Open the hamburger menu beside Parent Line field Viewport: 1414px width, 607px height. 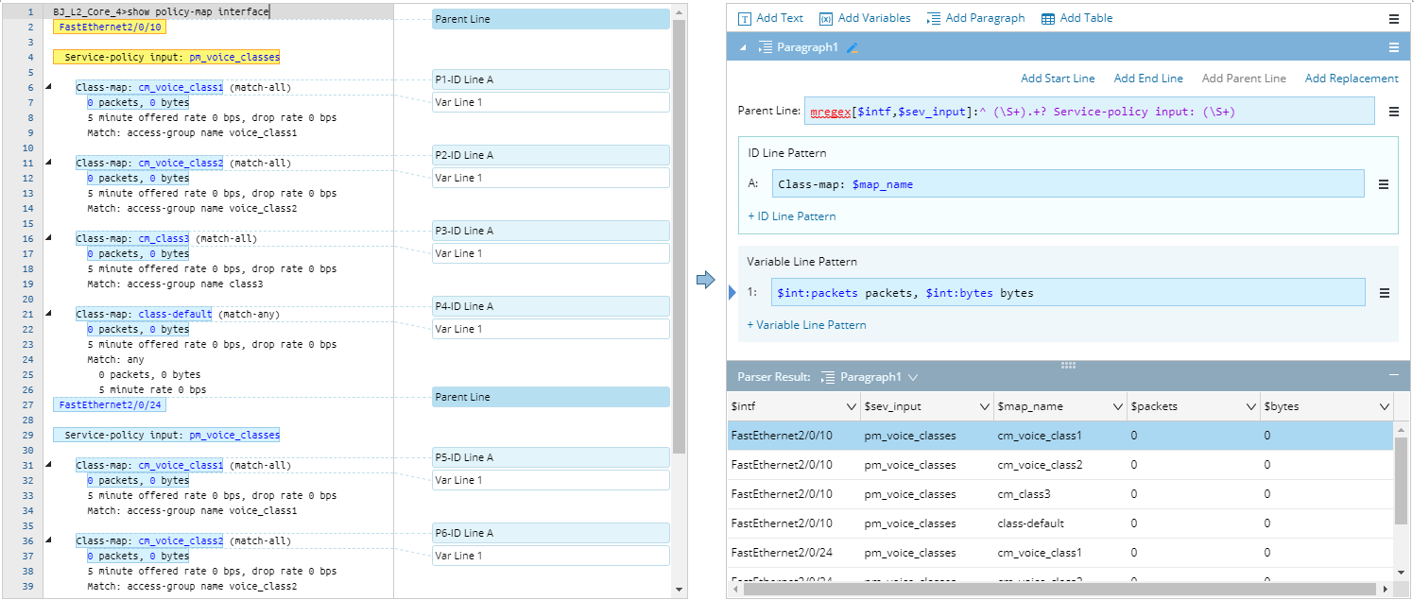click(x=1394, y=112)
